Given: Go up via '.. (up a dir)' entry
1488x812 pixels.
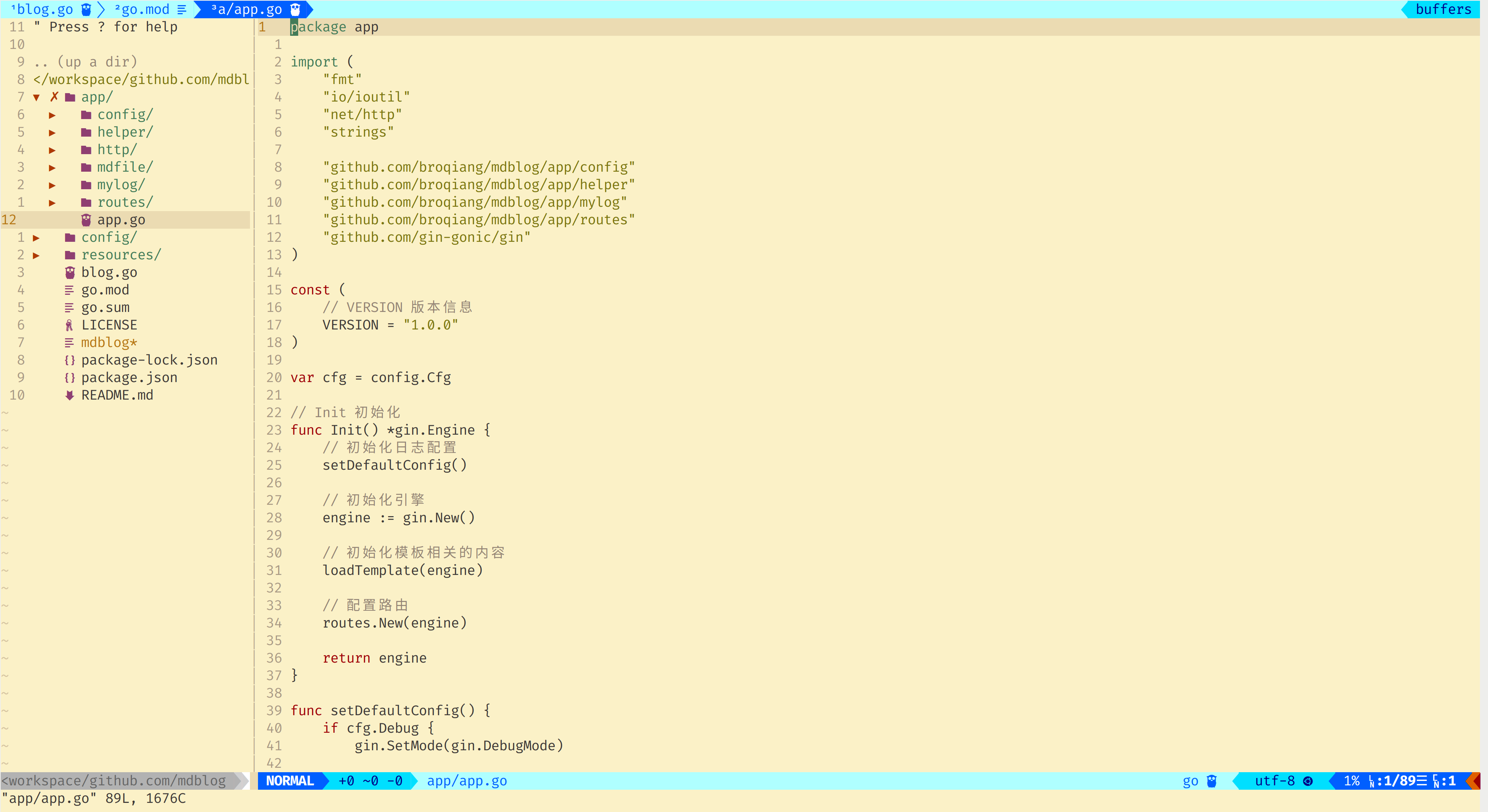Looking at the screenshot, I should pyautogui.click(x=86, y=62).
